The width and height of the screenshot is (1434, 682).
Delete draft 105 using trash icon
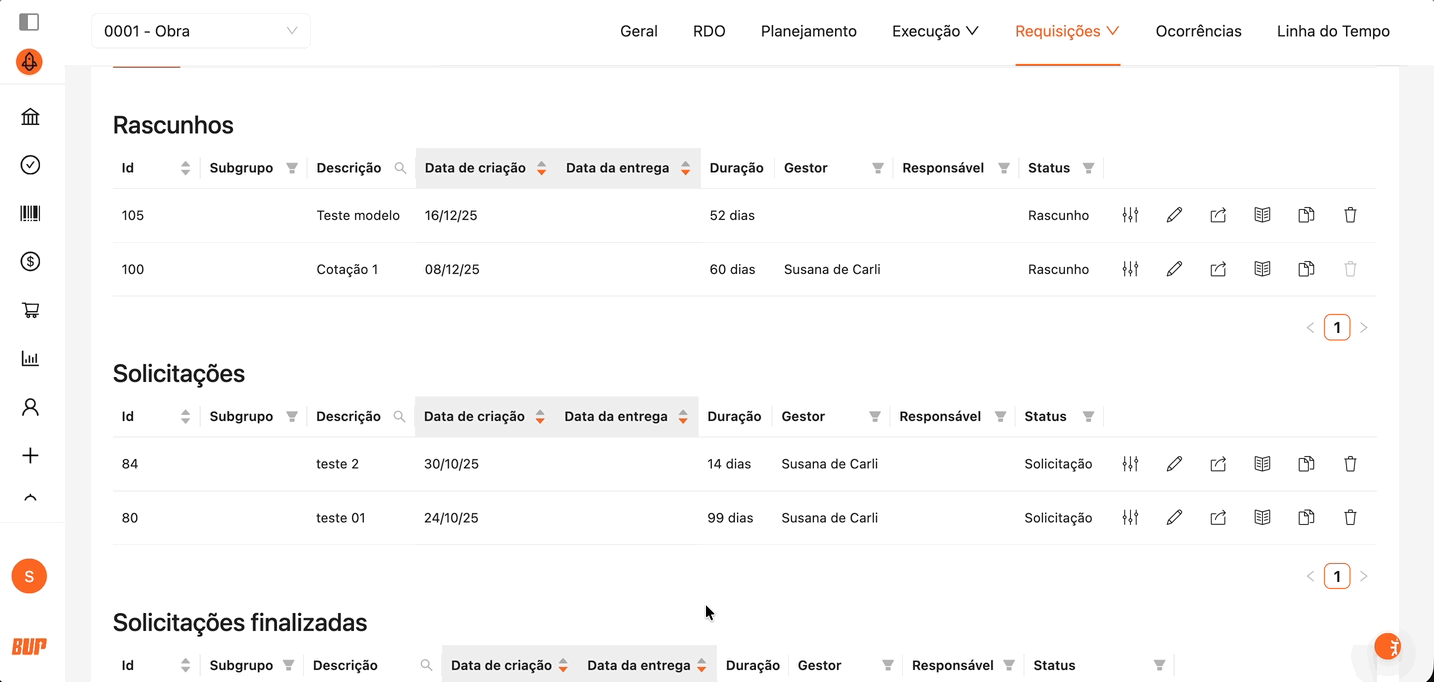click(1350, 215)
